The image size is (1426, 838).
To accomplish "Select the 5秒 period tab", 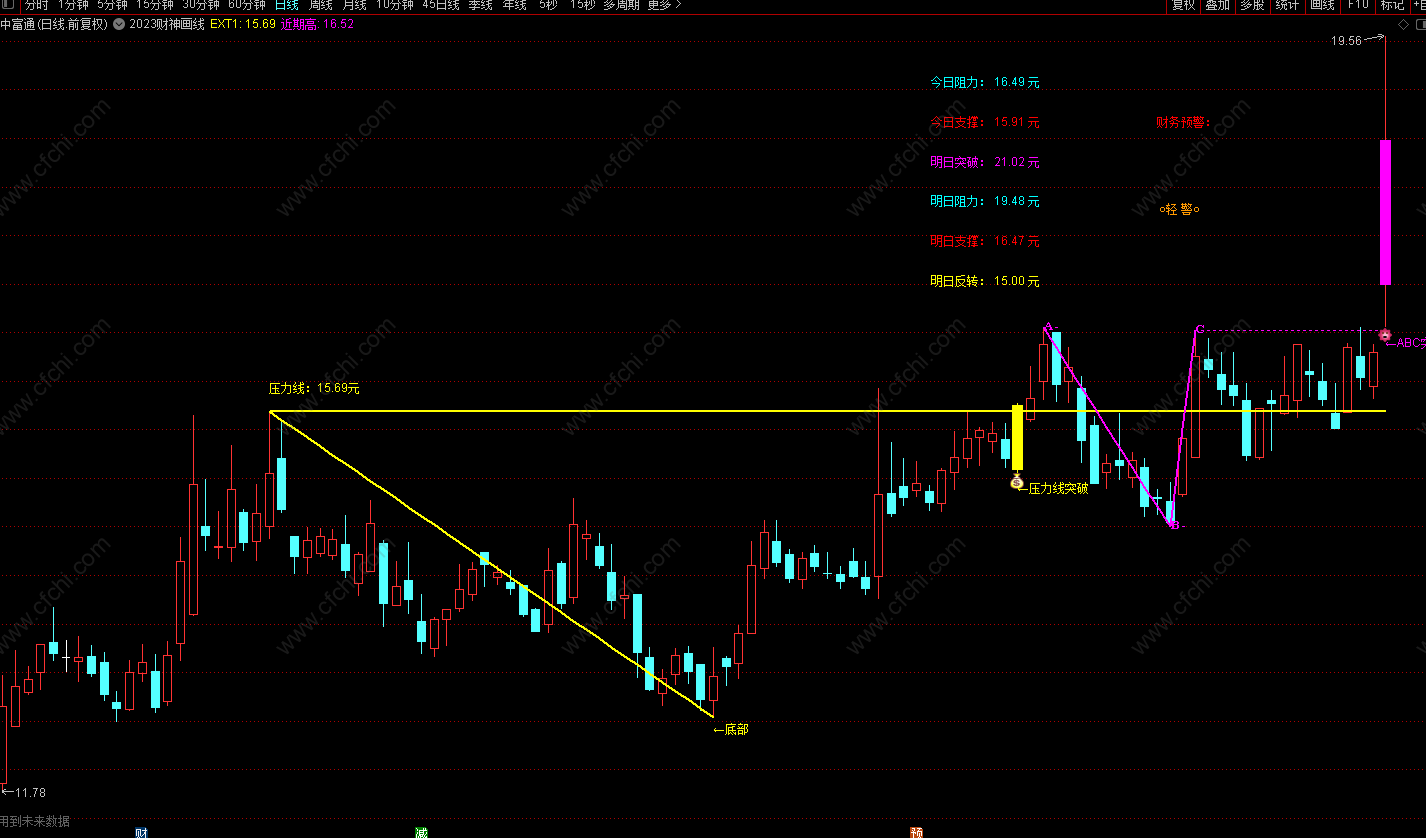I will pyautogui.click(x=548, y=5).
